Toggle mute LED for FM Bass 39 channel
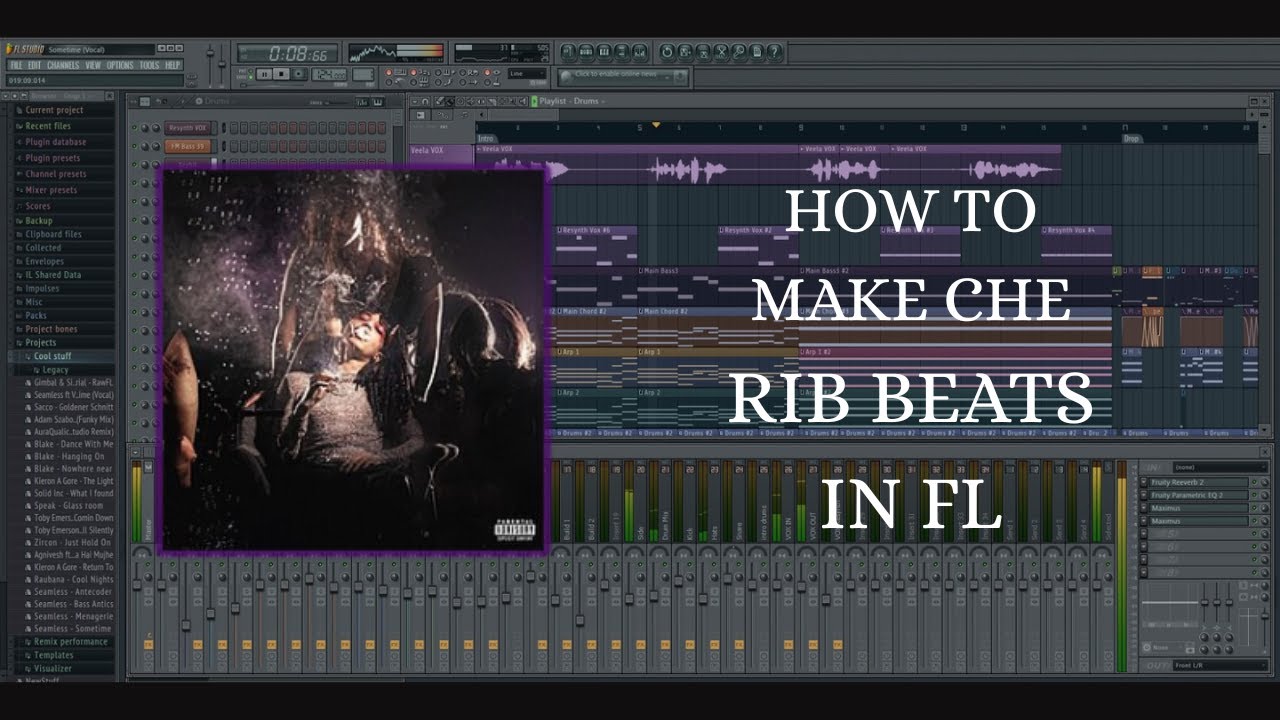1280x720 pixels. (x=135, y=146)
